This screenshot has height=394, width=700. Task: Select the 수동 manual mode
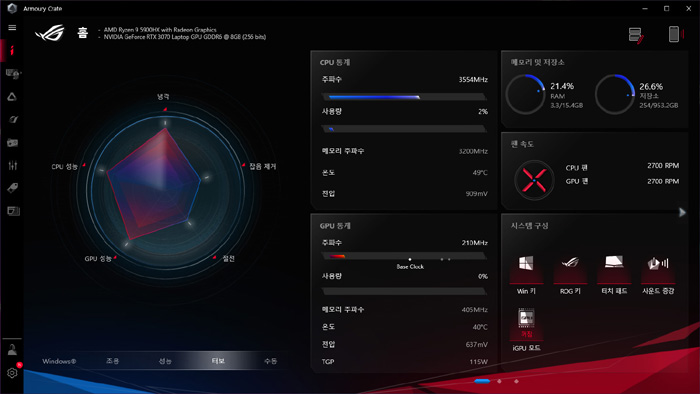(271, 361)
